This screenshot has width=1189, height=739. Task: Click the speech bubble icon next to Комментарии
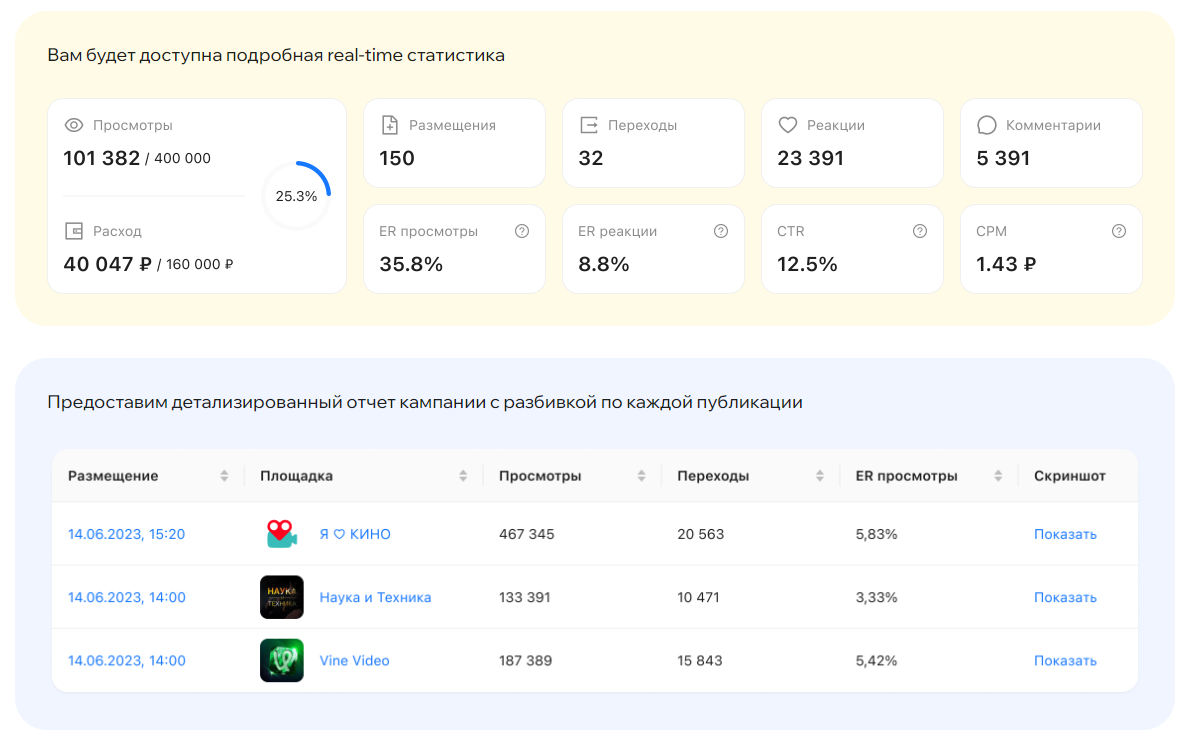[x=987, y=125]
